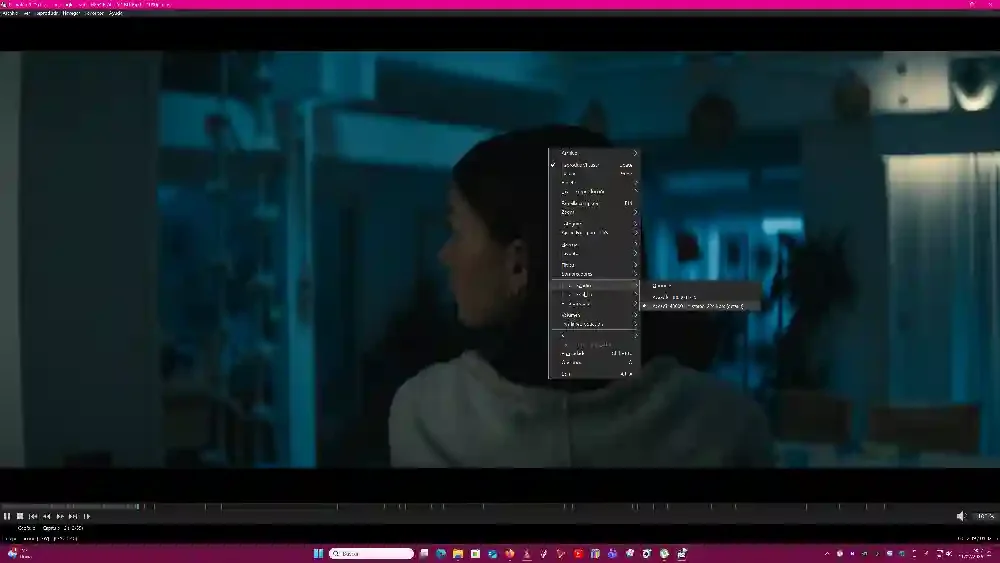Pause the video with the pause button
1000x563 pixels.
click(x=7, y=516)
